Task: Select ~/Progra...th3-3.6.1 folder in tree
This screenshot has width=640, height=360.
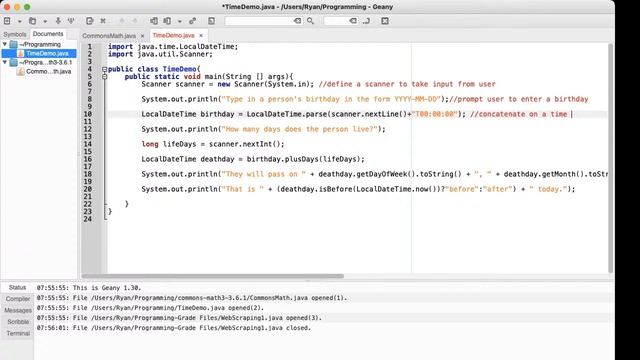Action: [x=45, y=62]
